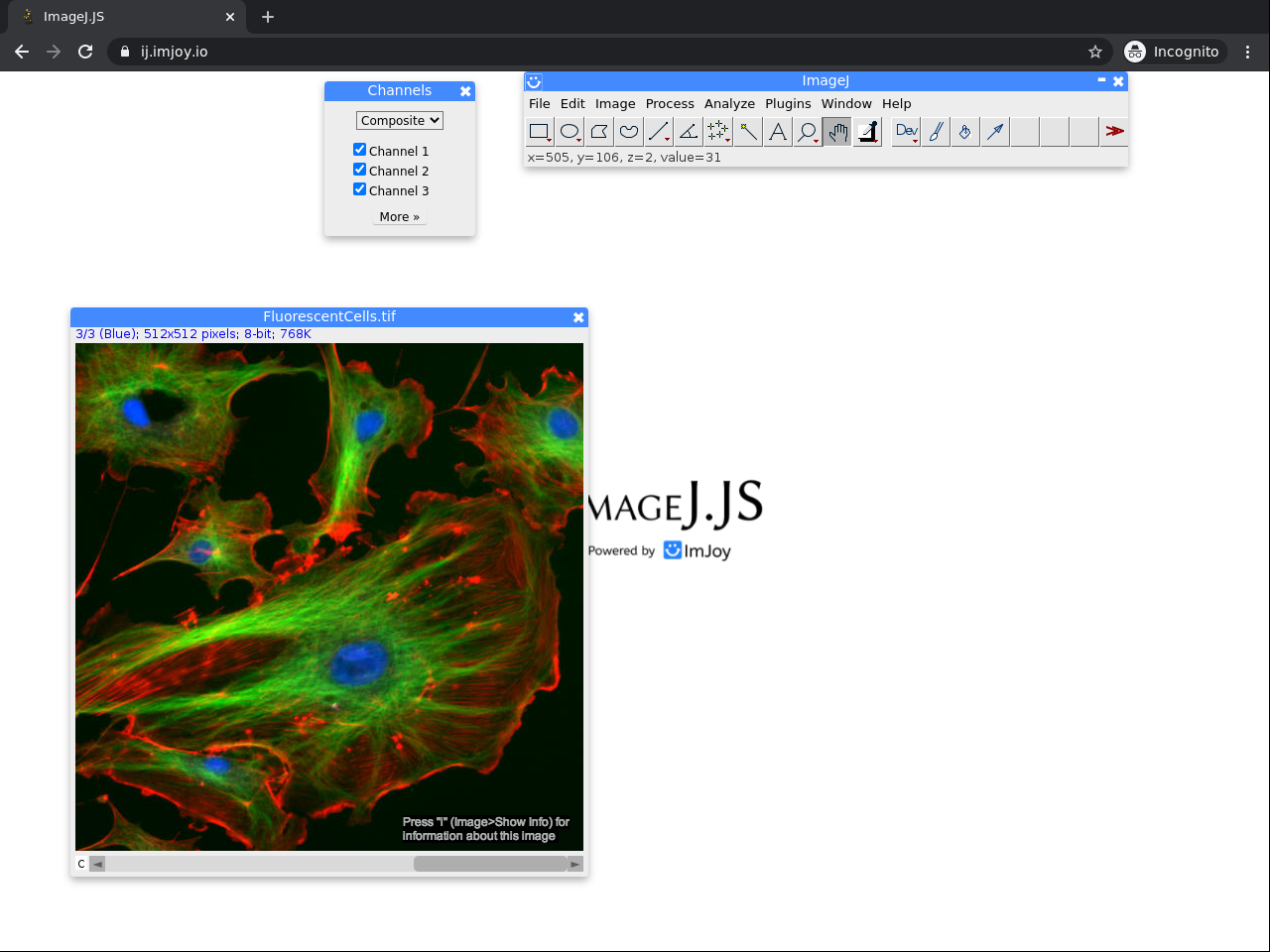This screenshot has height=952, width=1270.
Task: Choose the Freehand selection tool
Action: 629,131
